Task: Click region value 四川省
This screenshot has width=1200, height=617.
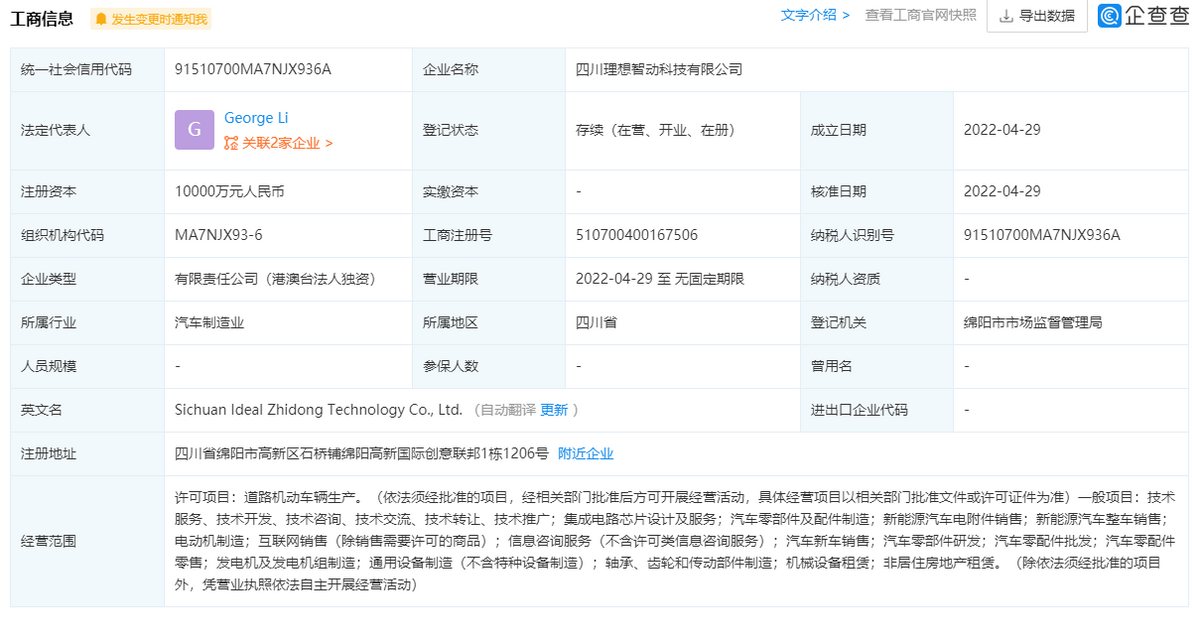Action: pyautogui.click(x=597, y=323)
